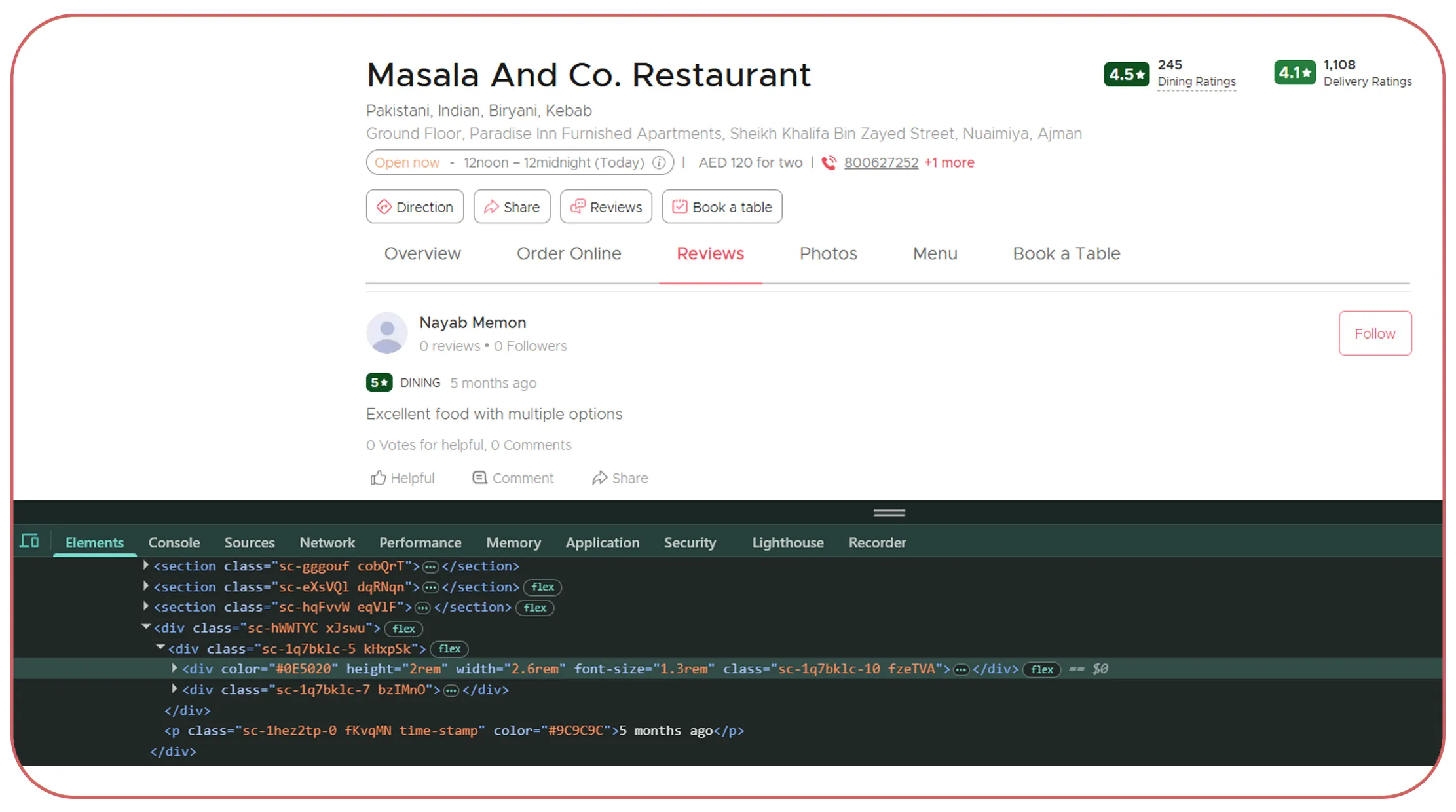Expand the div sc-1q7bklc-7 bzIMnO node
This screenshot has height=812, width=1456.
pos(174,689)
